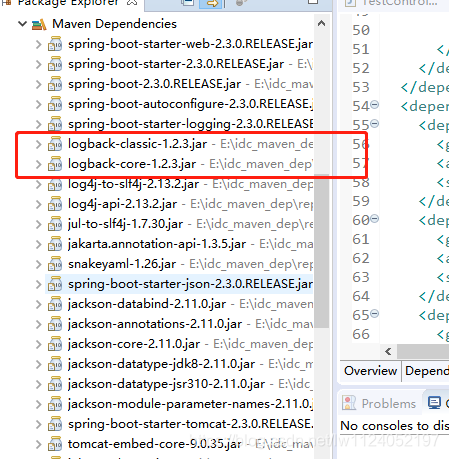Expand jackson-core-2.11.0.jar node
The width and height of the screenshot is (449, 459).
pyautogui.click(x=39, y=344)
